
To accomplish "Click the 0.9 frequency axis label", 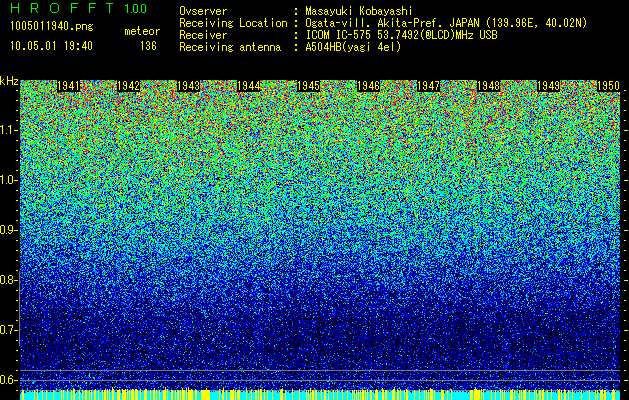I will (x=8, y=230).
